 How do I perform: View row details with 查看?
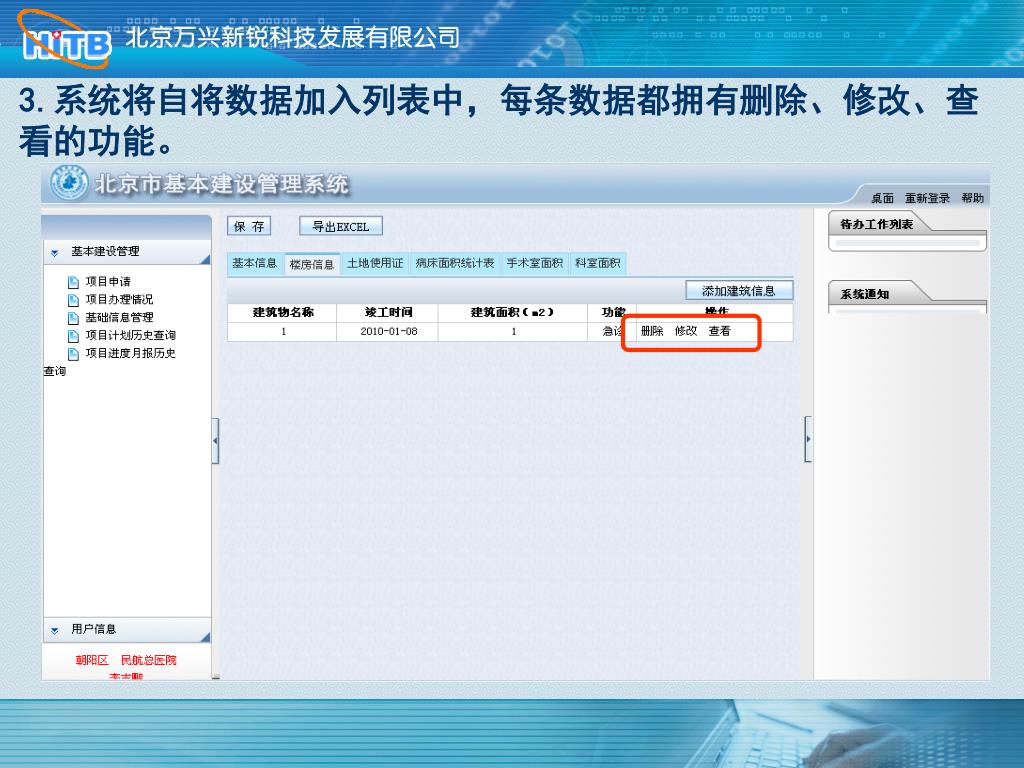[x=720, y=331]
